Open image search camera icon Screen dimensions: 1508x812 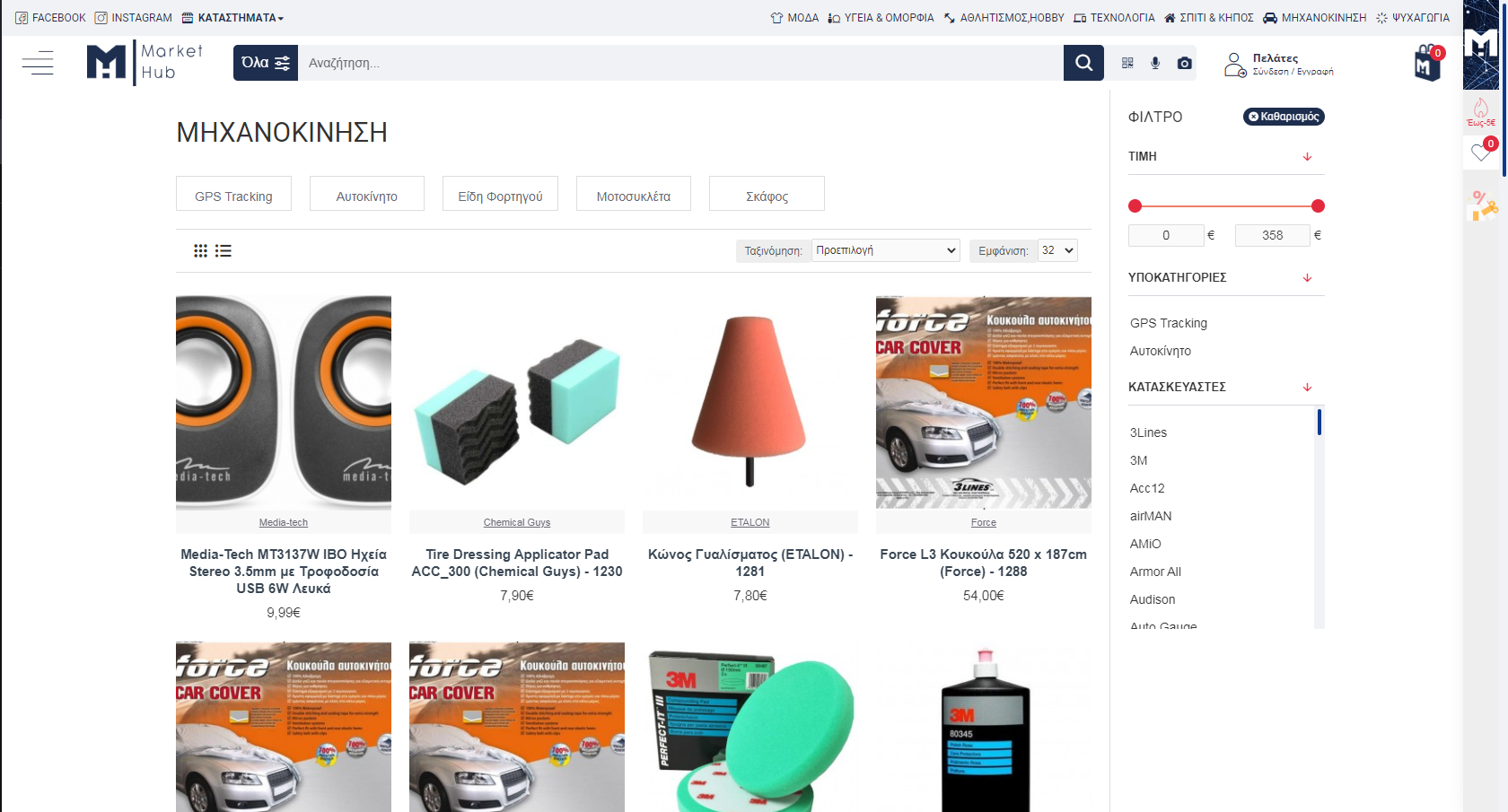(x=1185, y=63)
